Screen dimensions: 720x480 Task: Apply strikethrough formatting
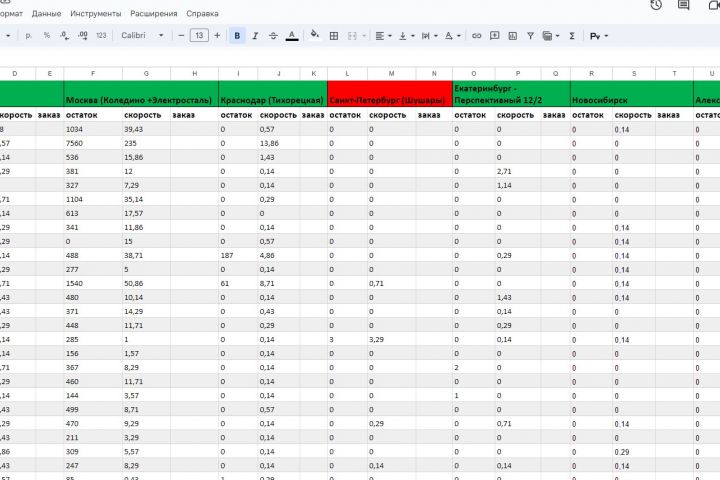(x=273, y=35)
